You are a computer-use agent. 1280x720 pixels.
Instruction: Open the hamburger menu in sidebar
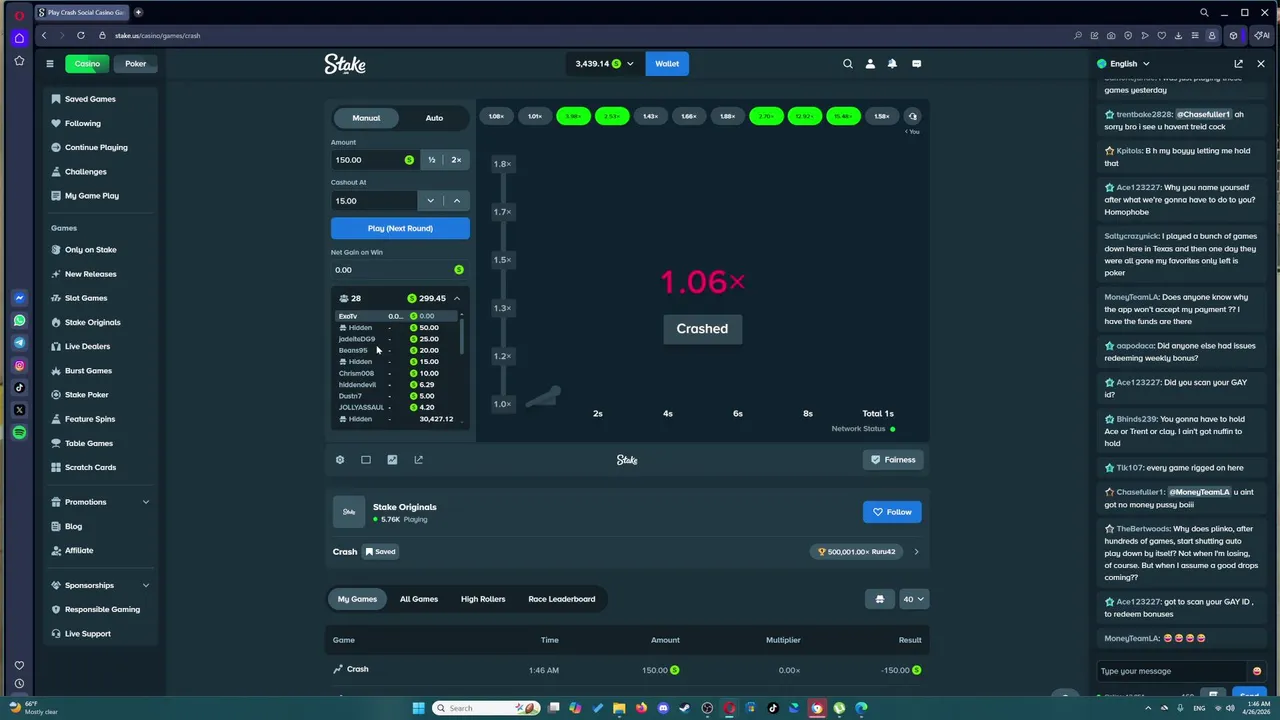point(49,64)
